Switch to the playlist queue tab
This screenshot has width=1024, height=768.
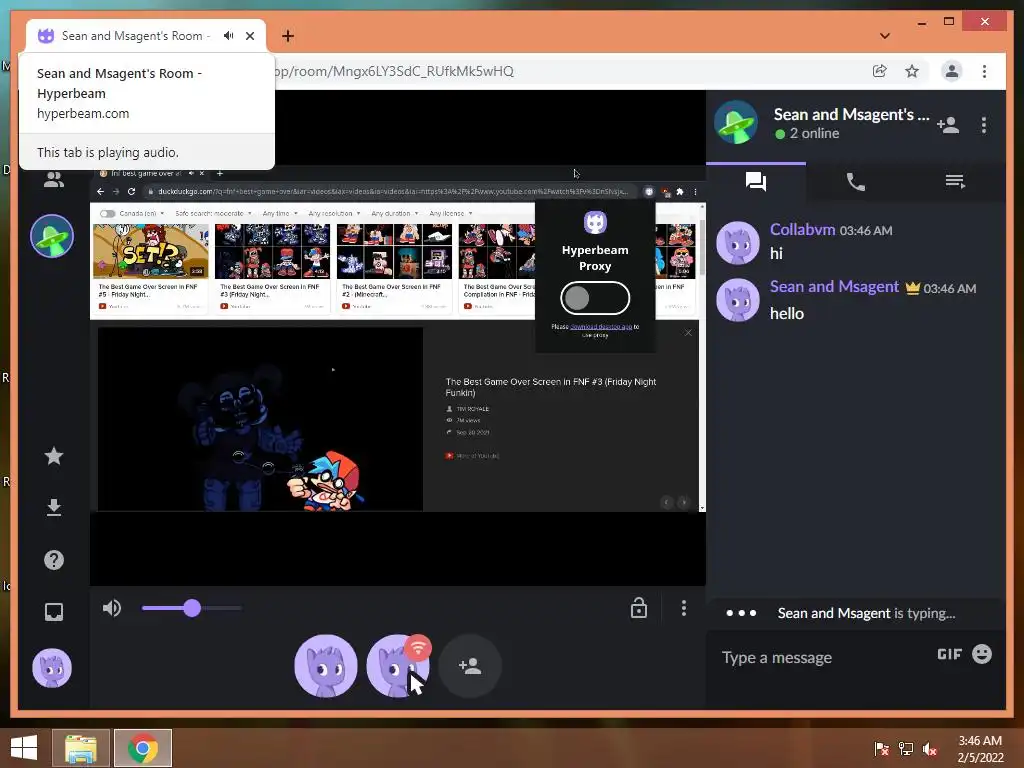(x=955, y=182)
